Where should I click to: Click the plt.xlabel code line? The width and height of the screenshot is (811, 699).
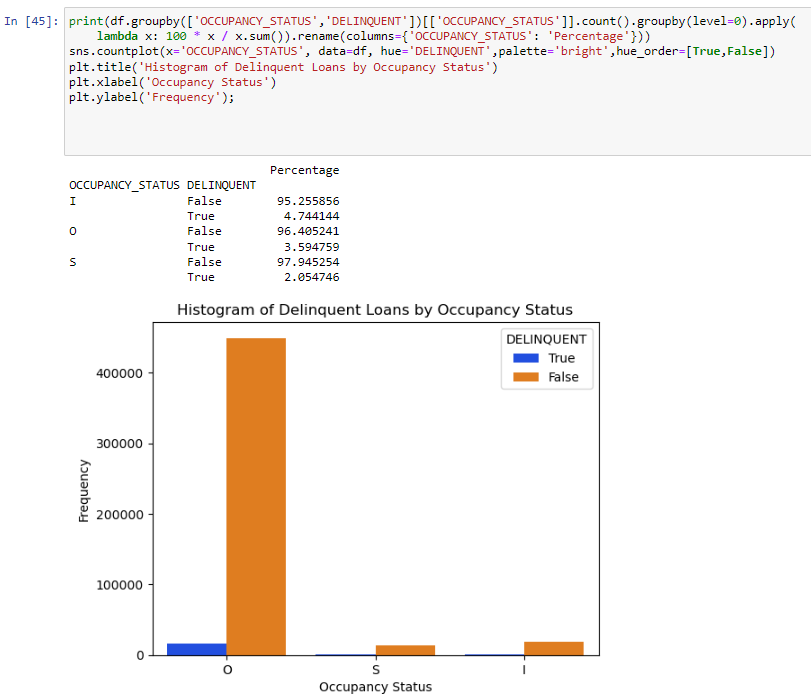[x=172, y=82]
